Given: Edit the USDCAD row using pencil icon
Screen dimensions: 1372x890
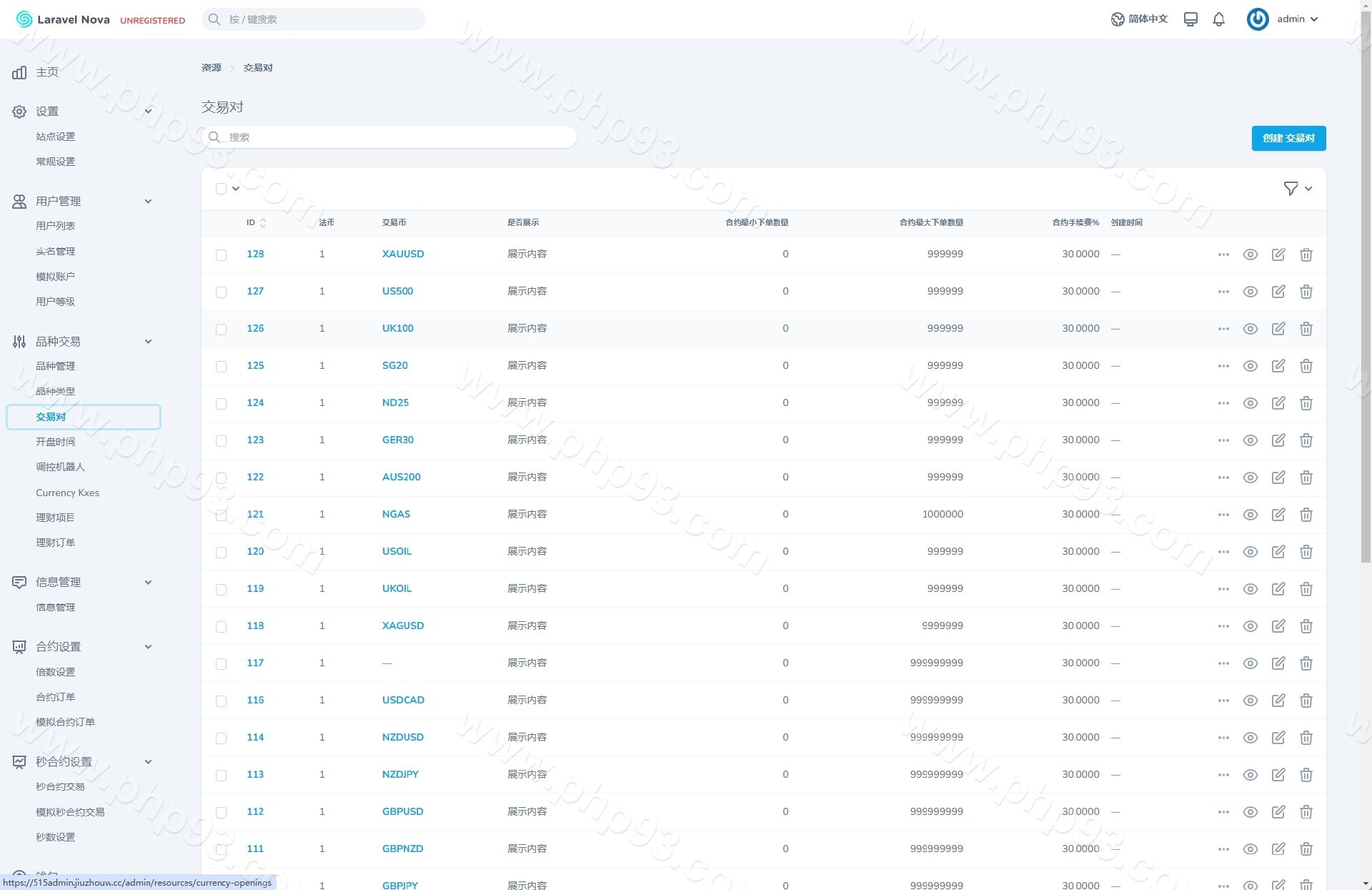Looking at the screenshot, I should pyautogui.click(x=1278, y=701).
